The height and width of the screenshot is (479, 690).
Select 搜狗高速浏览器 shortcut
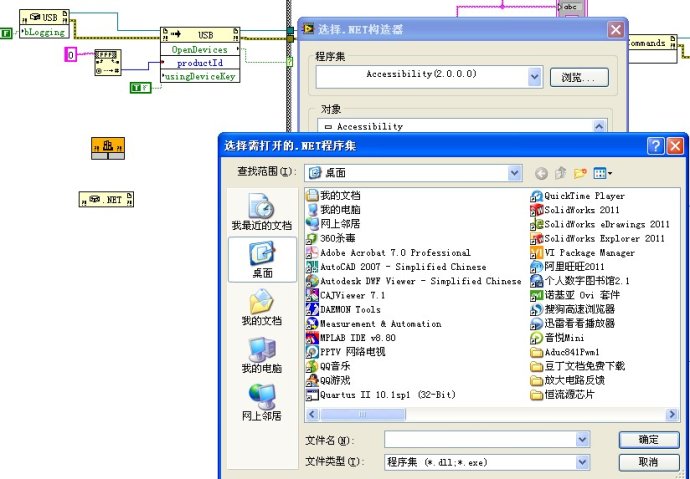pyautogui.click(x=573, y=309)
